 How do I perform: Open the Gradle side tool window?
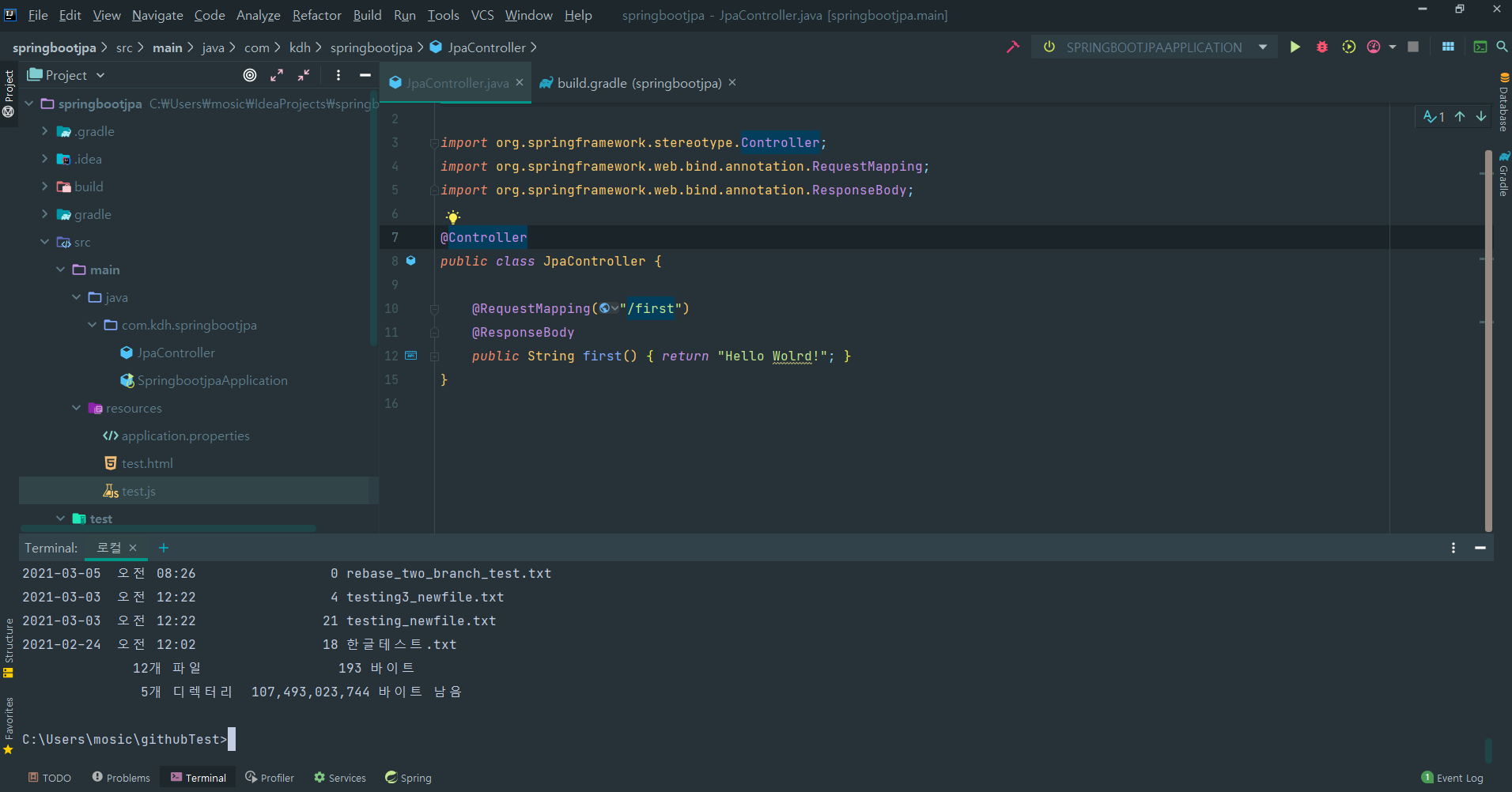1503,174
